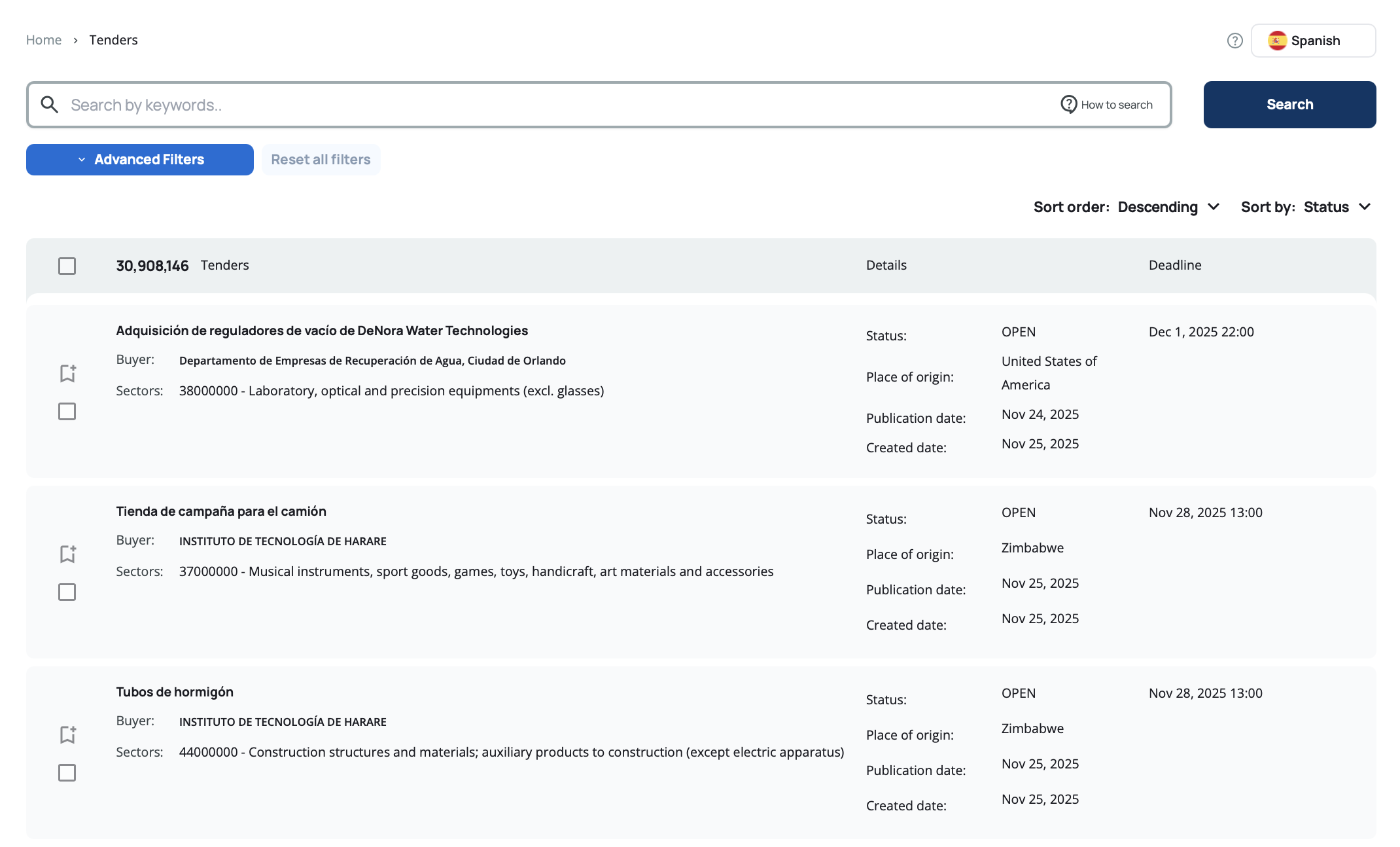The width and height of the screenshot is (1400, 847).
Task: Open the Sort order Descending dropdown
Action: 1168,207
